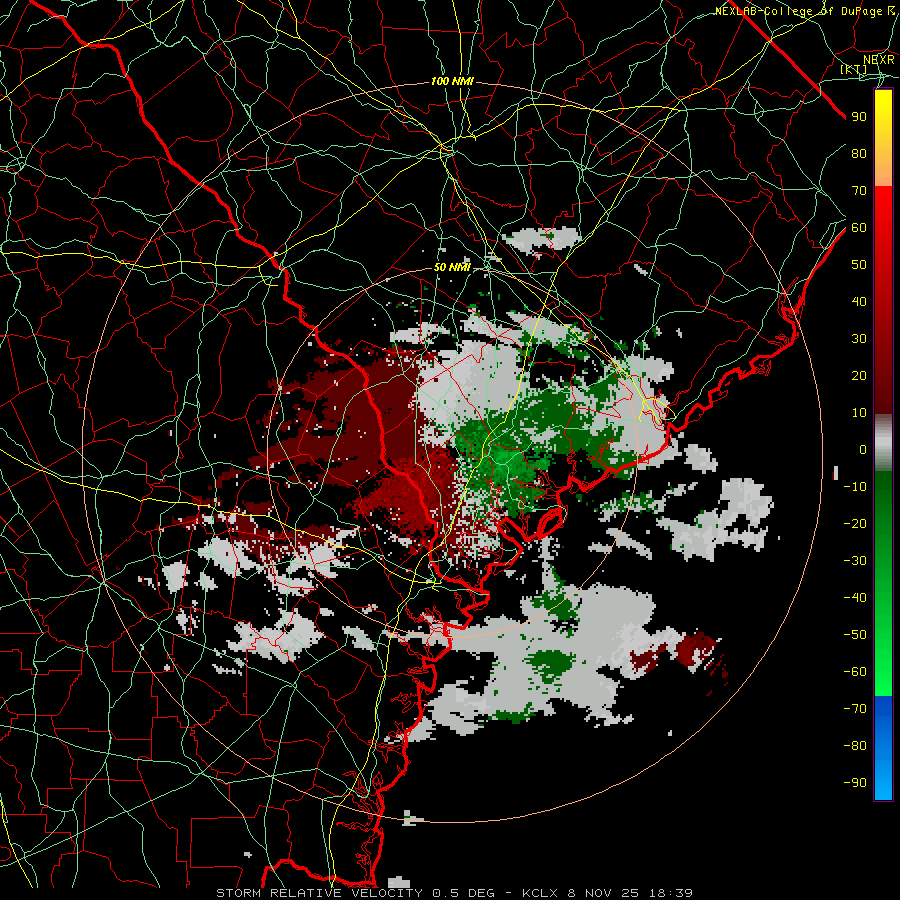
Task: Click the 90 value on velocity scale
Action: click(859, 117)
